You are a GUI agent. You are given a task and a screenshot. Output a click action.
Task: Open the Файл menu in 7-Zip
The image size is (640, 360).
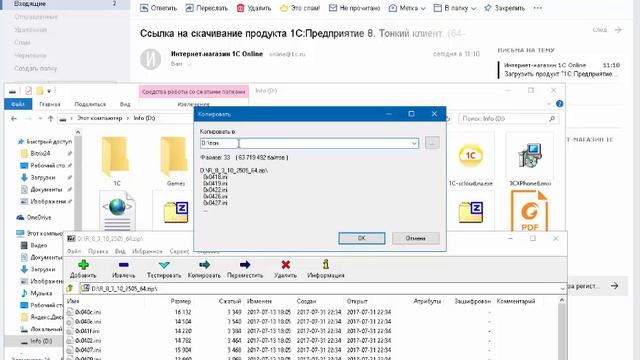click(x=74, y=251)
